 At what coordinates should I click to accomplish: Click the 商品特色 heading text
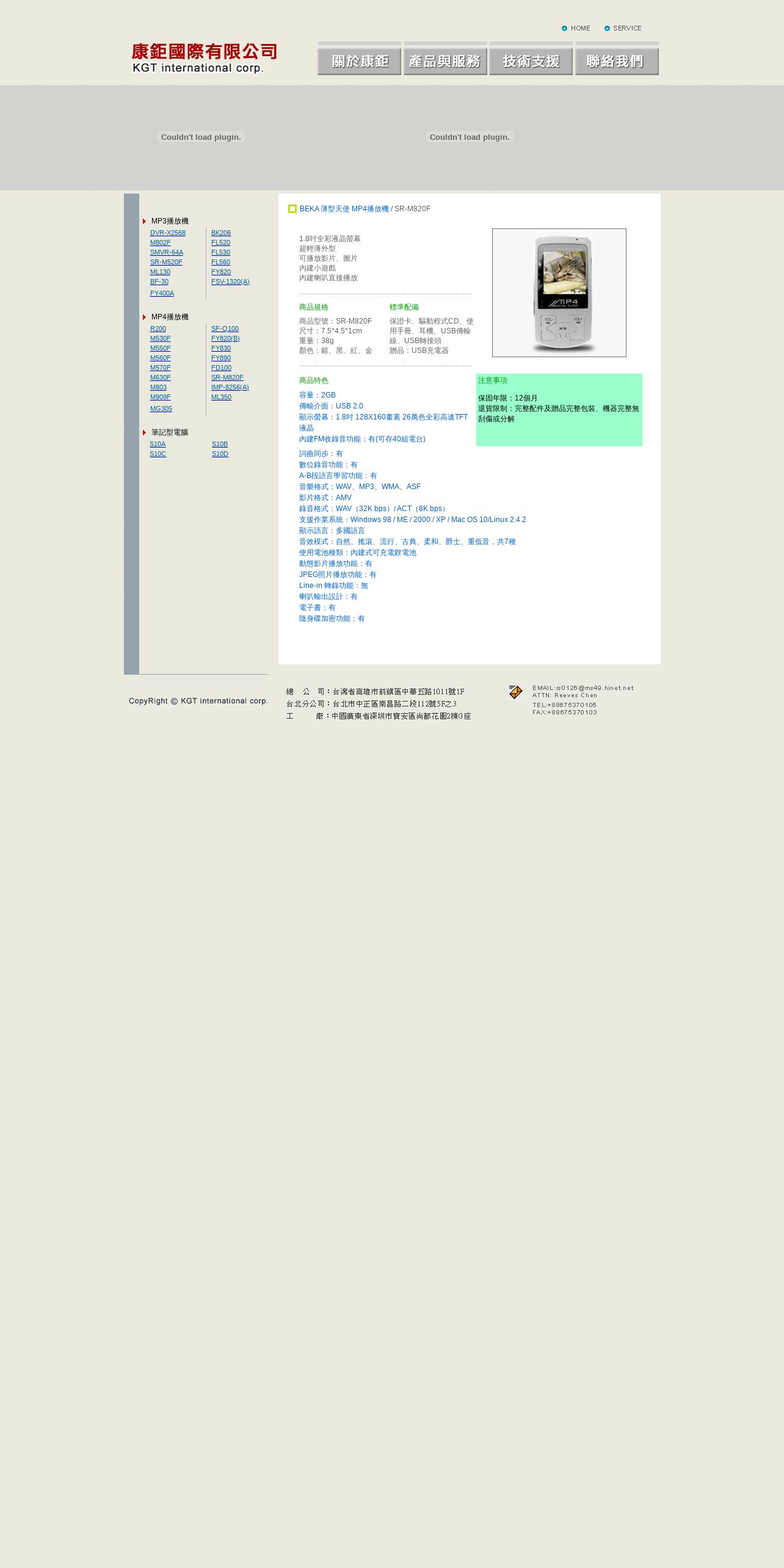click(314, 380)
